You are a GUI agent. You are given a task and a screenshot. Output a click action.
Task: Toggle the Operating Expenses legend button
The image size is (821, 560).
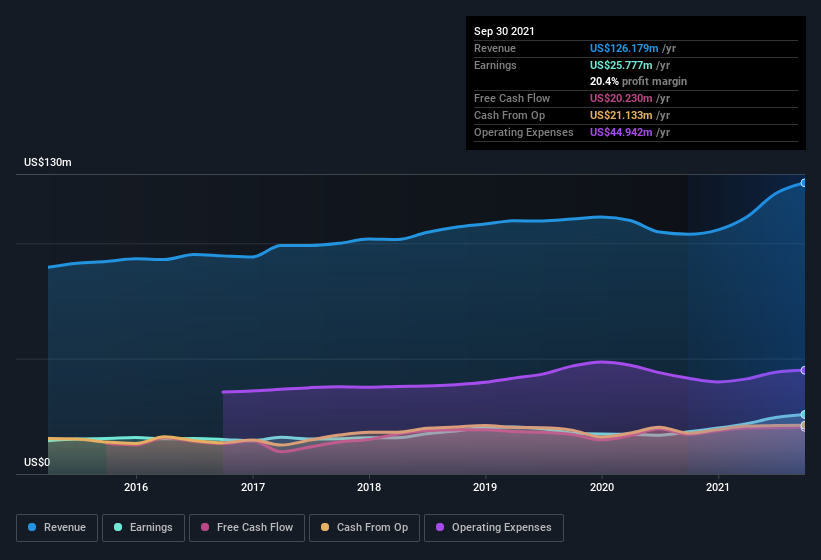click(494, 528)
